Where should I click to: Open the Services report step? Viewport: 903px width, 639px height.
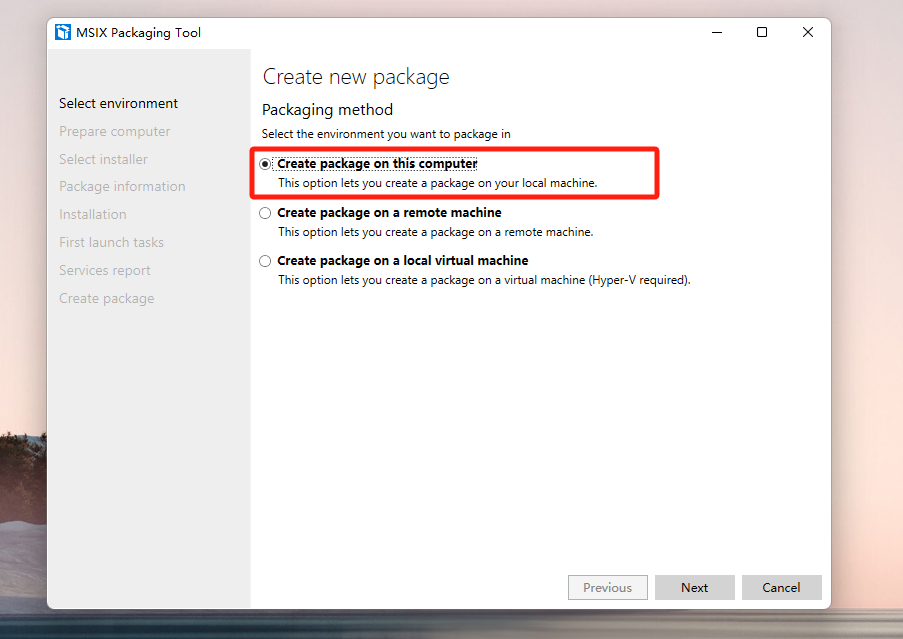point(105,271)
